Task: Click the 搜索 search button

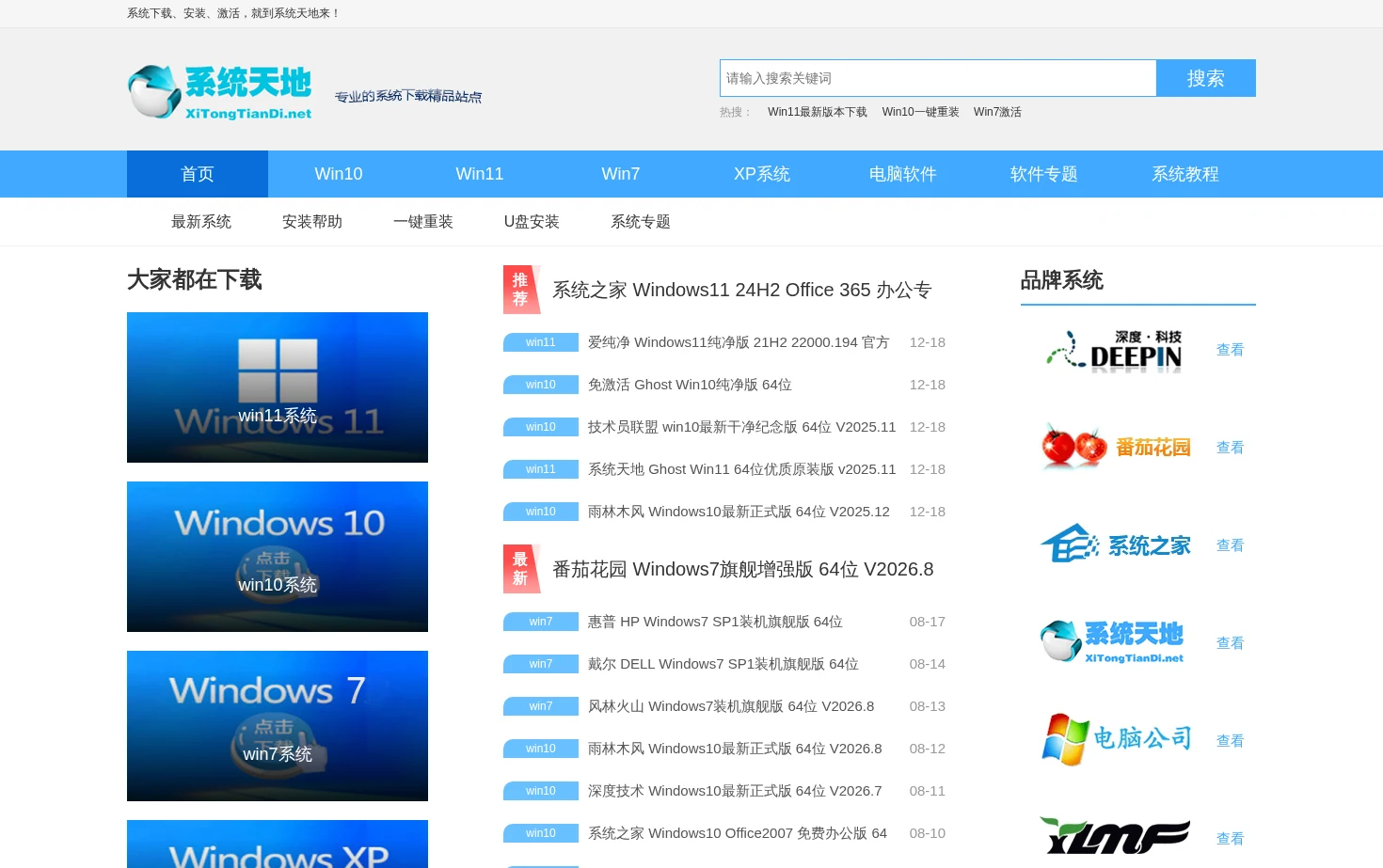Action: [x=1206, y=78]
